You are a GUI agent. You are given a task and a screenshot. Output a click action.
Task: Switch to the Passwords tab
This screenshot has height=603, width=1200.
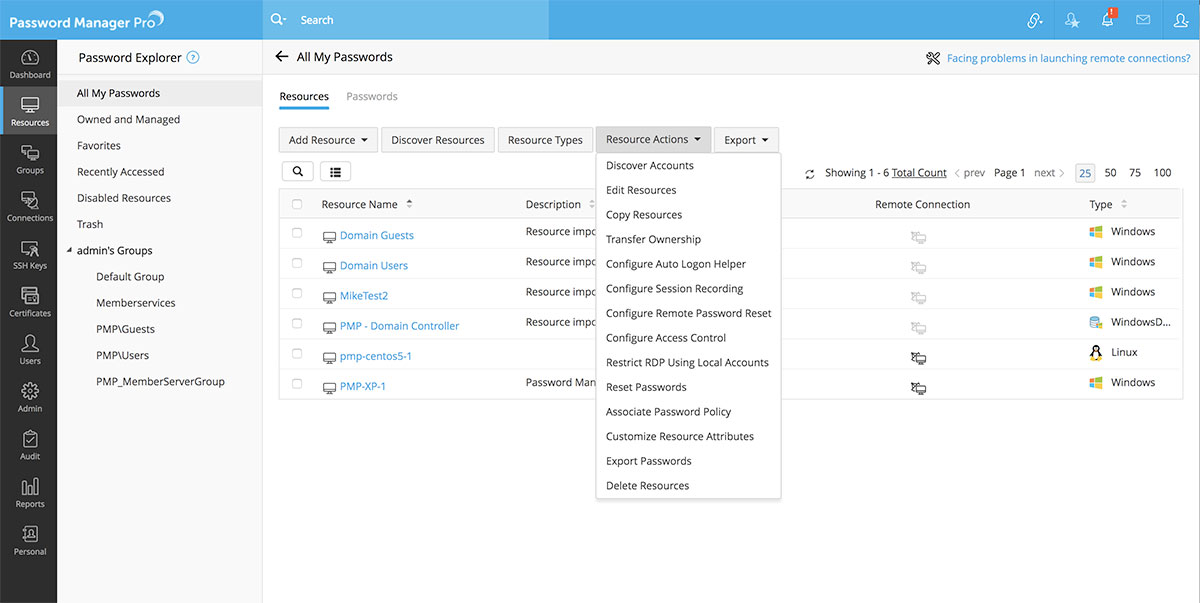pyautogui.click(x=371, y=97)
